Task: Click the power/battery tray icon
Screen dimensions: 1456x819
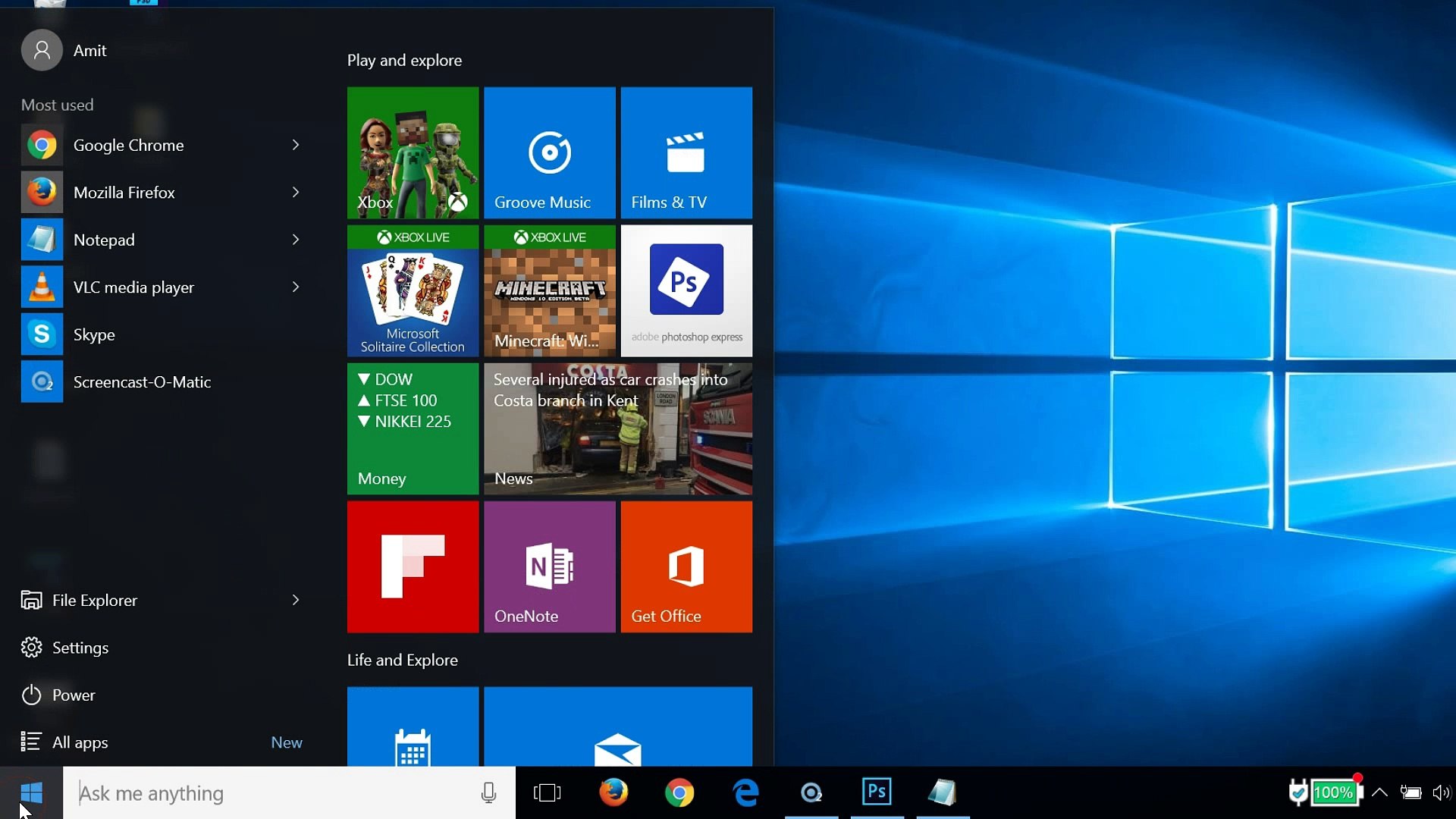Action: tap(1410, 793)
